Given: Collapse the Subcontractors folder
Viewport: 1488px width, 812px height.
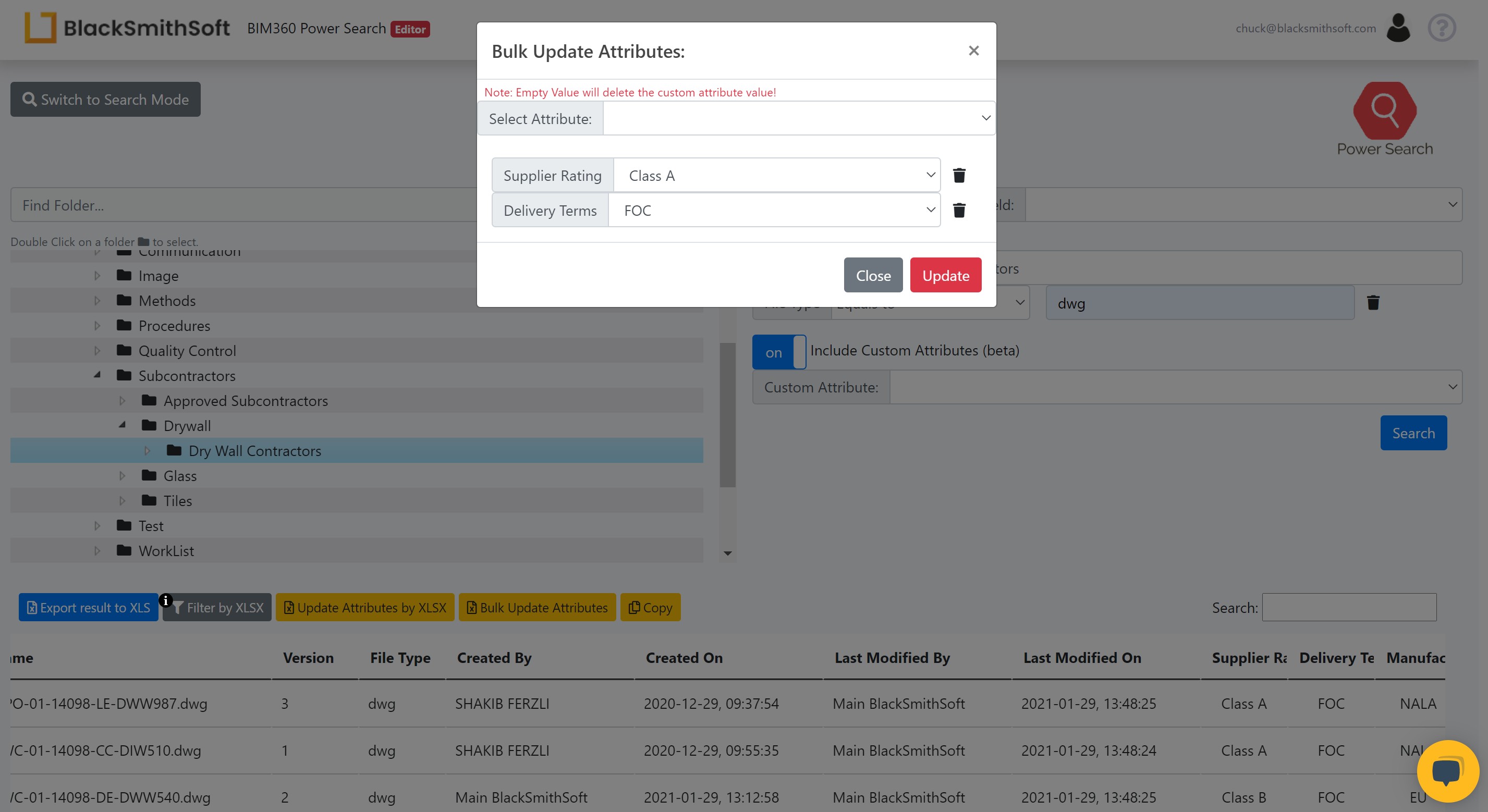Looking at the screenshot, I should [x=97, y=375].
